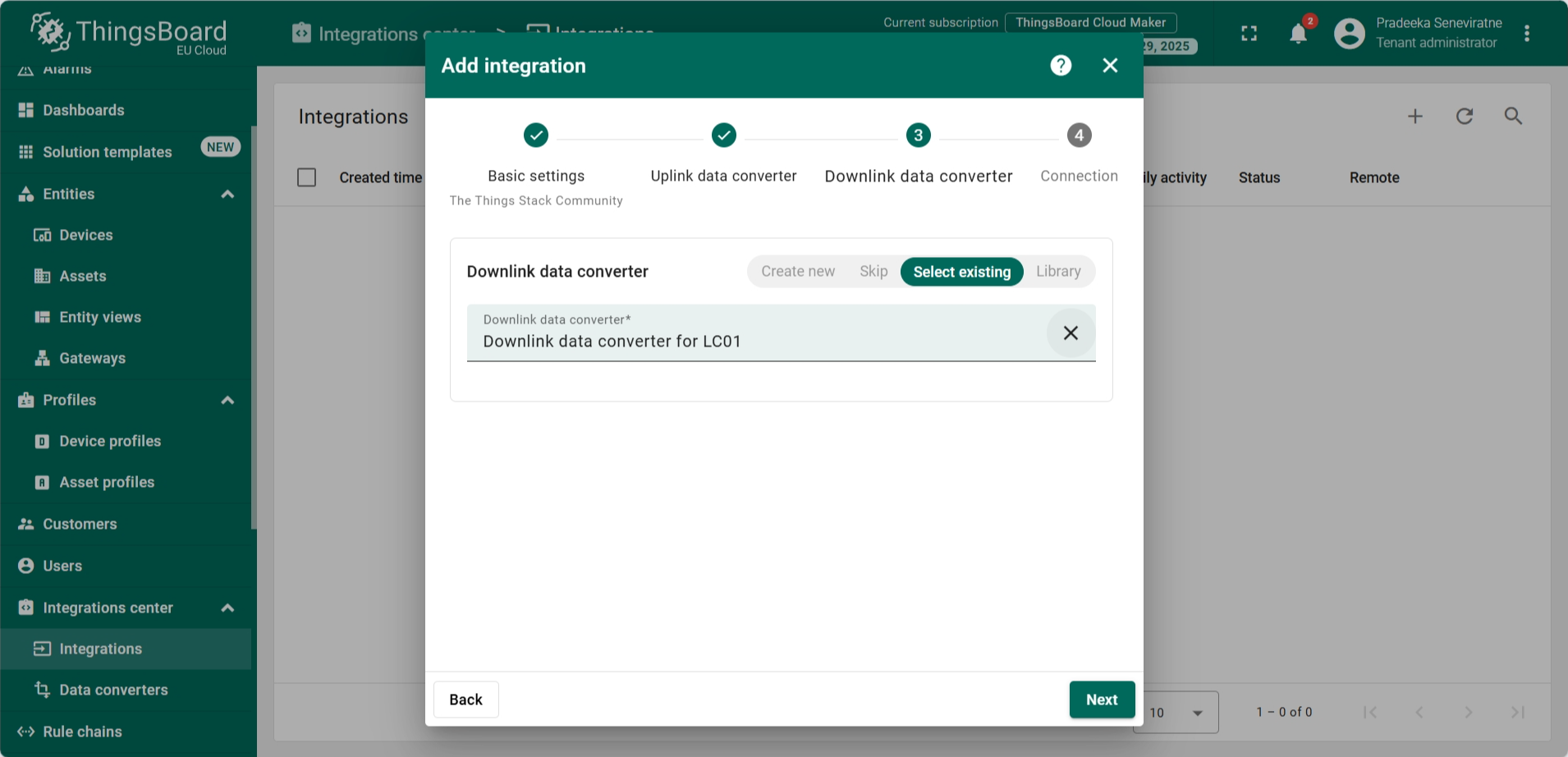Collapse the Profiles section

pos(227,400)
